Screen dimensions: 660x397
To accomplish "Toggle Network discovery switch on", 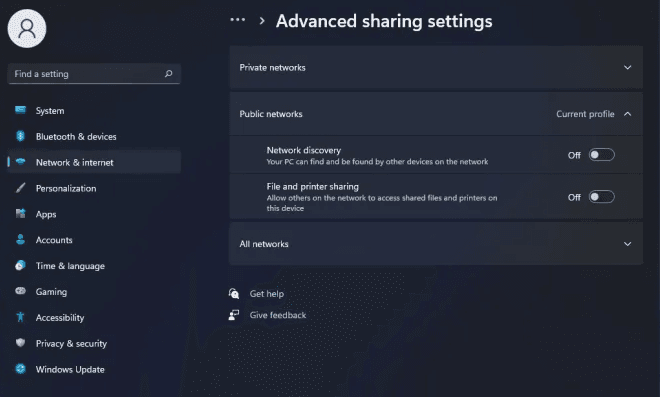I will (x=601, y=155).
